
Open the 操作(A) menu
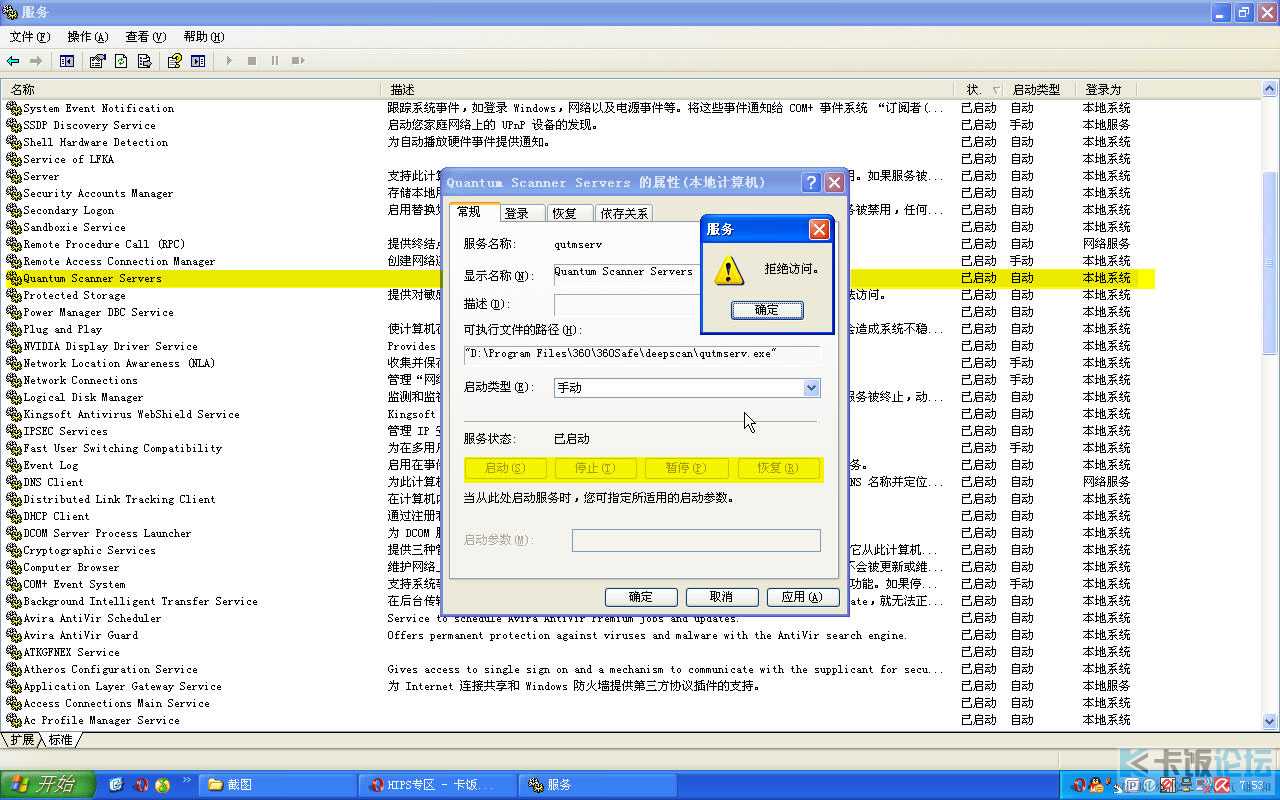[87, 37]
